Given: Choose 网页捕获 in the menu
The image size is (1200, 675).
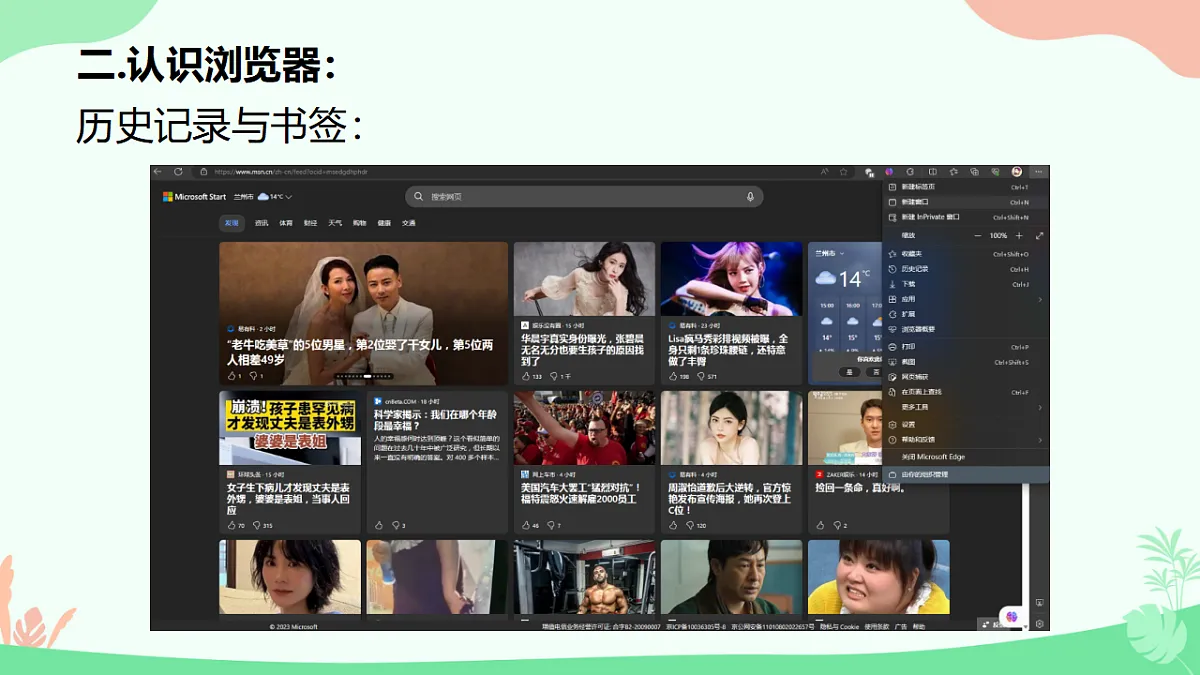Looking at the screenshot, I should coord(966,377).
